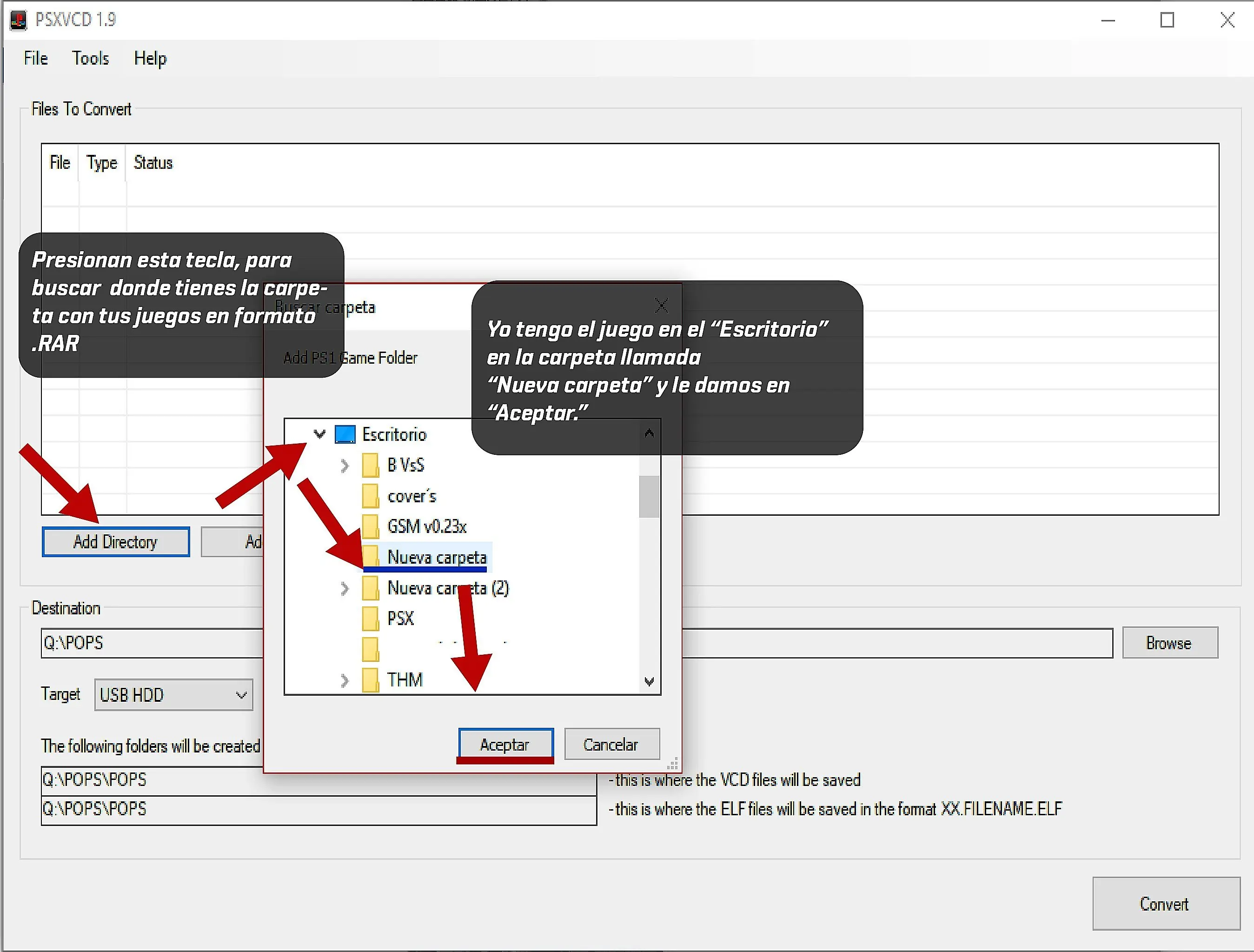
Task: Click Aceptar in the folder dialog
Action: [x=506, y=744]
